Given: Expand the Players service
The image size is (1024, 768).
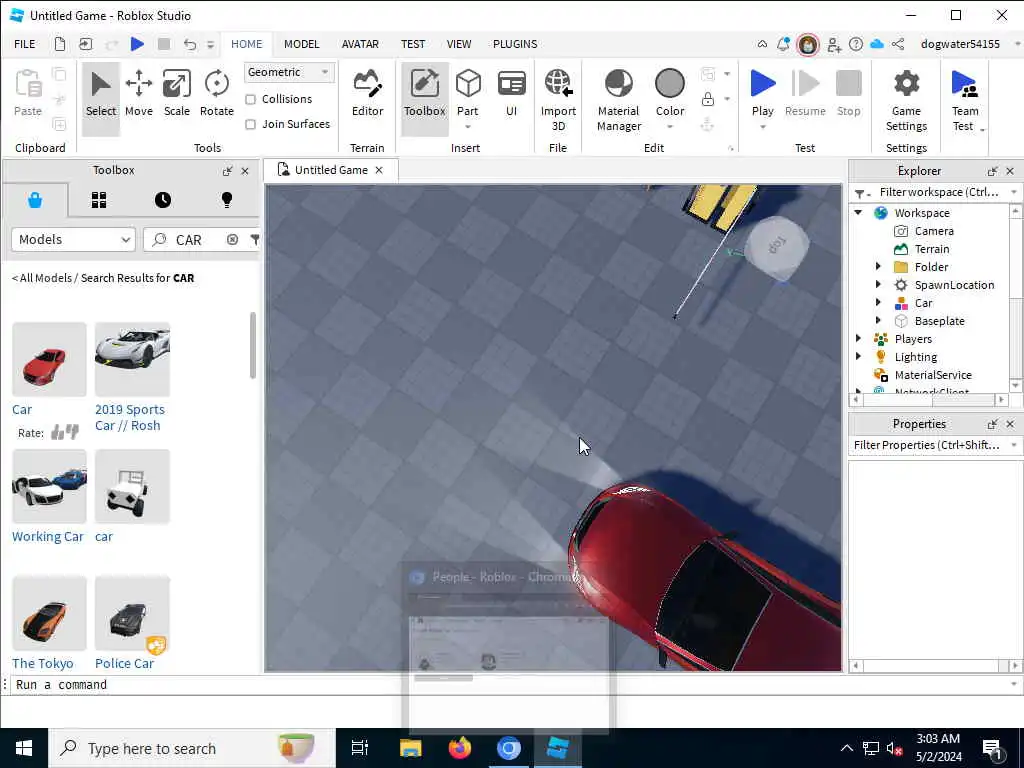Looking at the screenshot, I should click(x=858, y=339).
